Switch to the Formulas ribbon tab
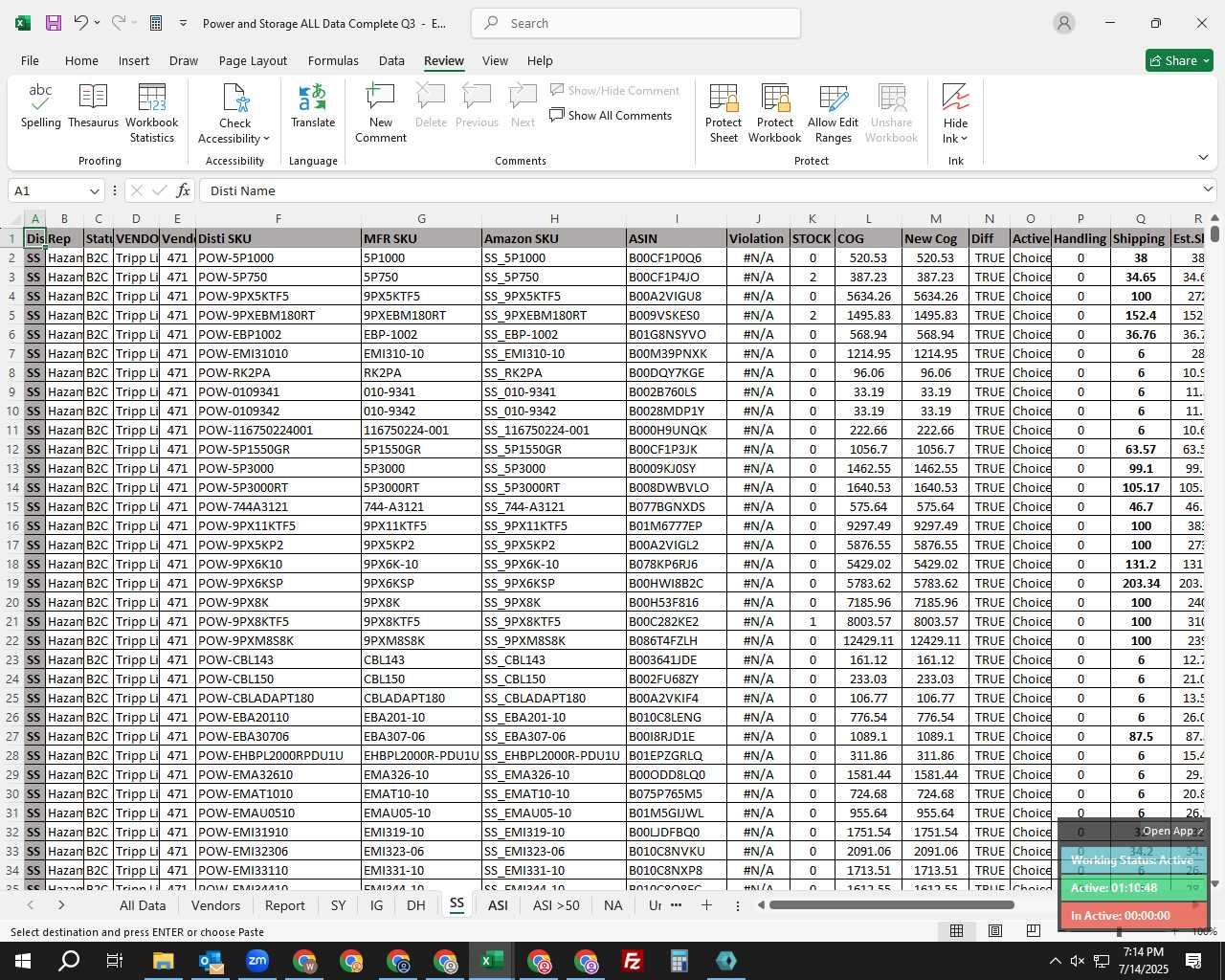 (333, 60)
